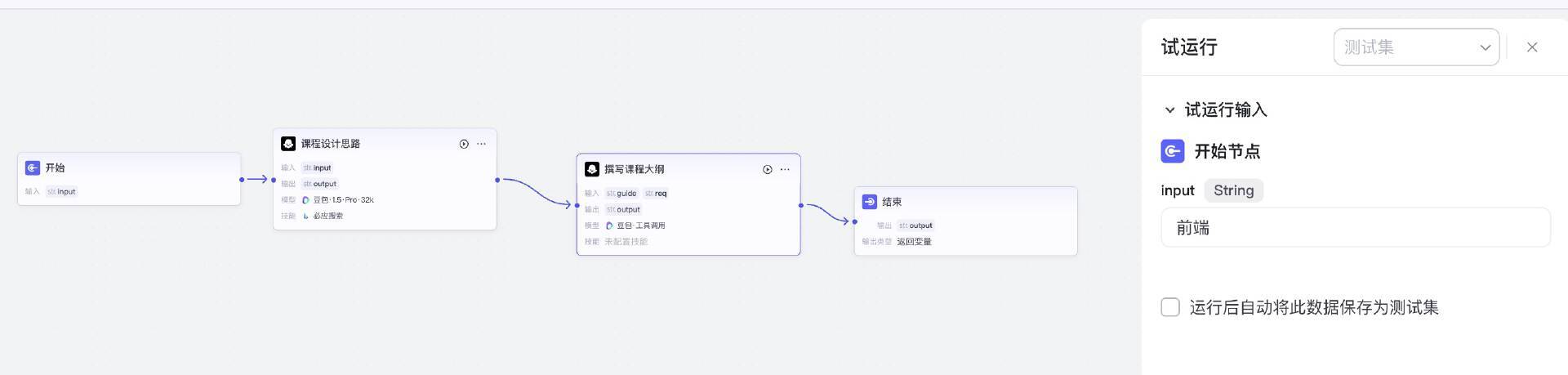Click the 试运行 panel heading
Screen dimensions: 1568x375
1189,47
